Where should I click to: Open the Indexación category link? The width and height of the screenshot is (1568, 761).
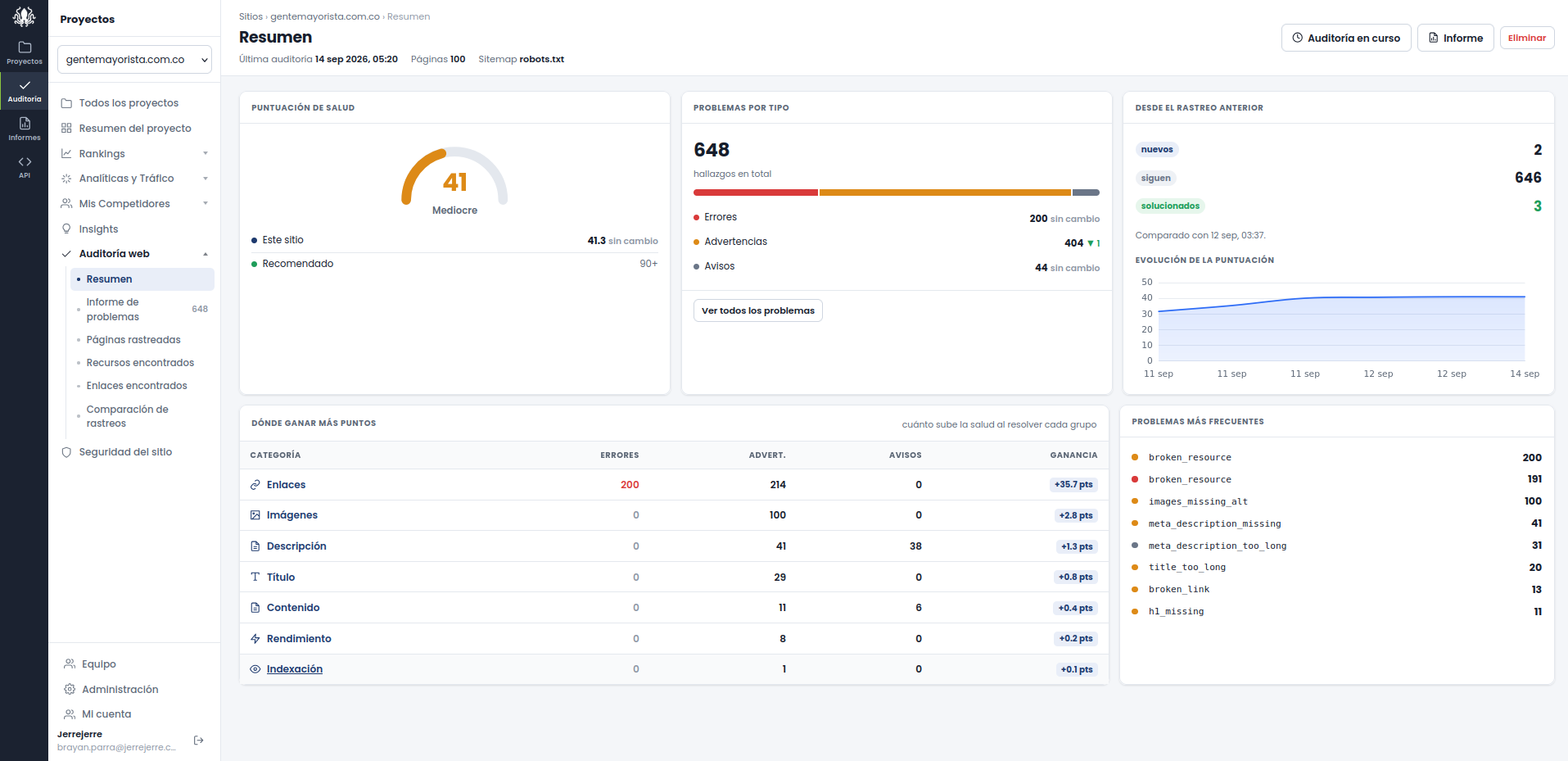click(295, 669)
